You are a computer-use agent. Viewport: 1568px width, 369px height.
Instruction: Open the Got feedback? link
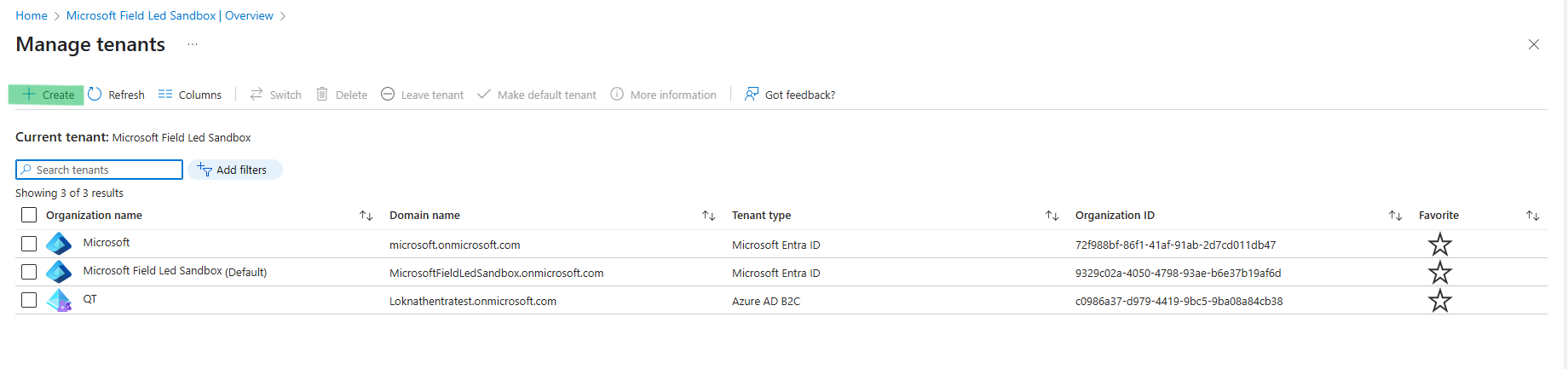click(x=789, y=95)
